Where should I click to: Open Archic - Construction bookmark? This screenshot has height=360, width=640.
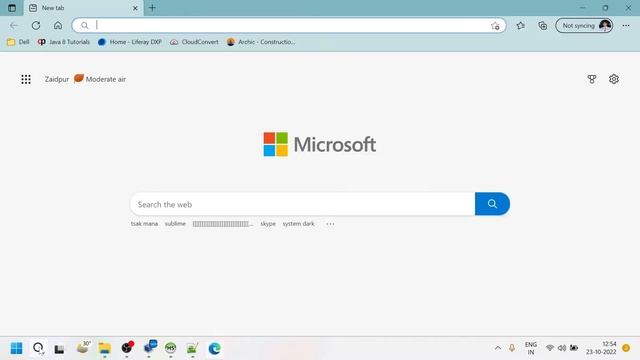(x=261, y=42)
